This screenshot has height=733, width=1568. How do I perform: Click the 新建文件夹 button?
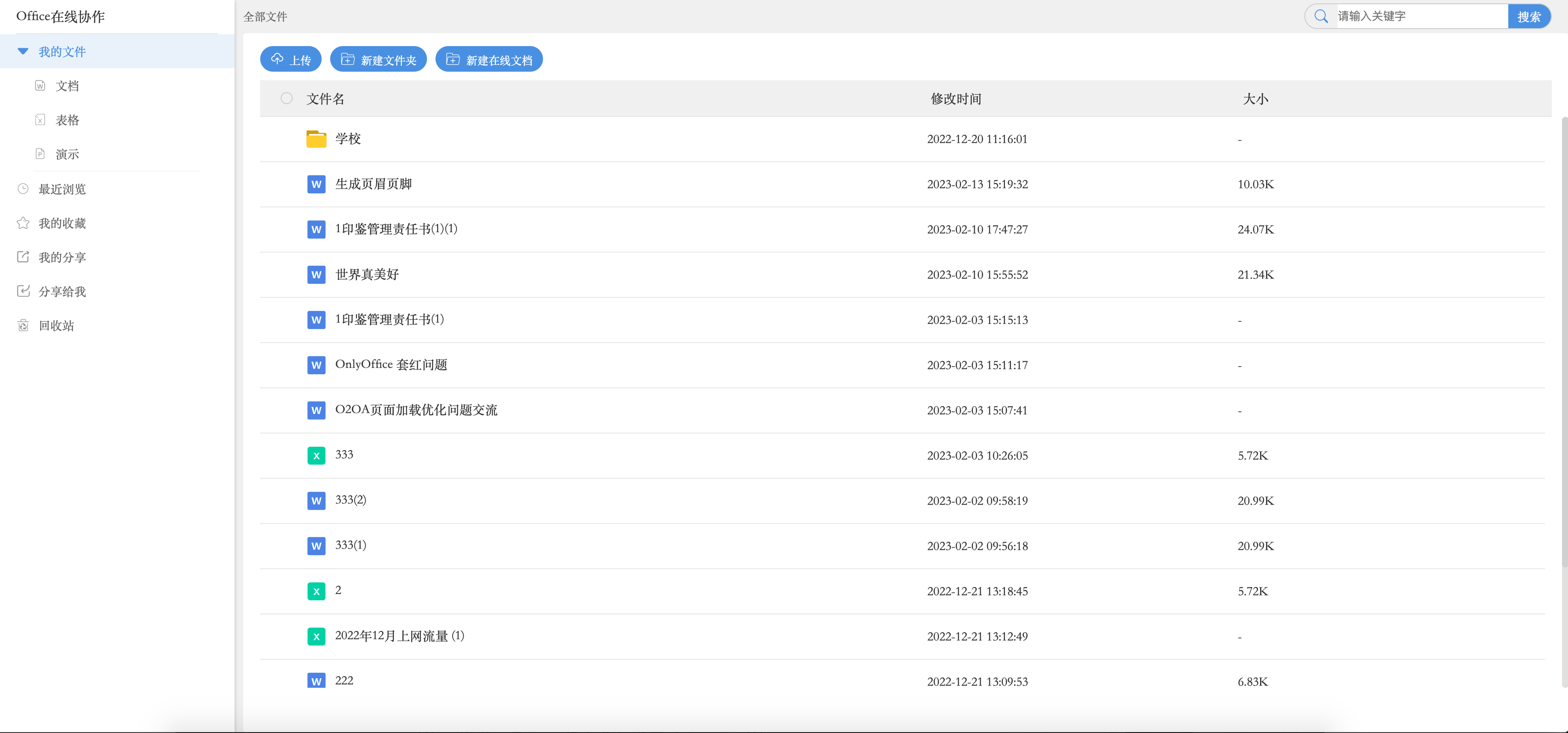click(378, 60)
